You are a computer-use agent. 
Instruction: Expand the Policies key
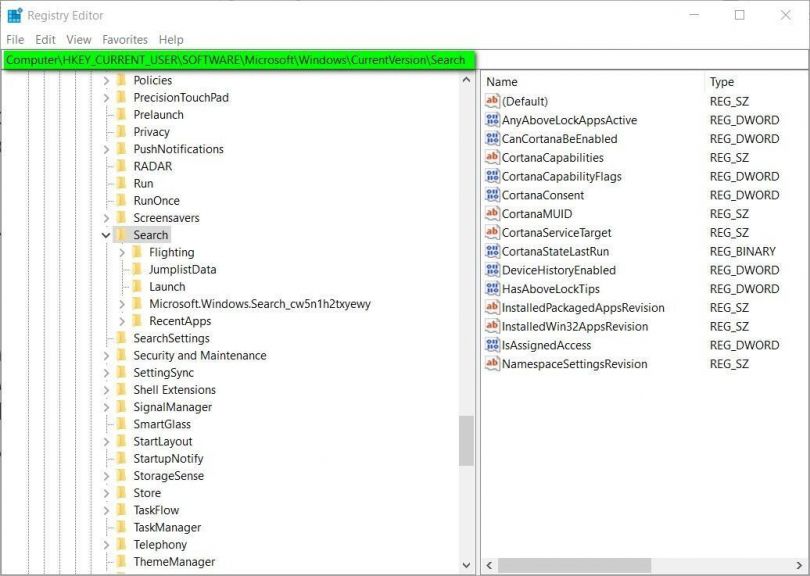pyautogui.click(x=106, y=80)
